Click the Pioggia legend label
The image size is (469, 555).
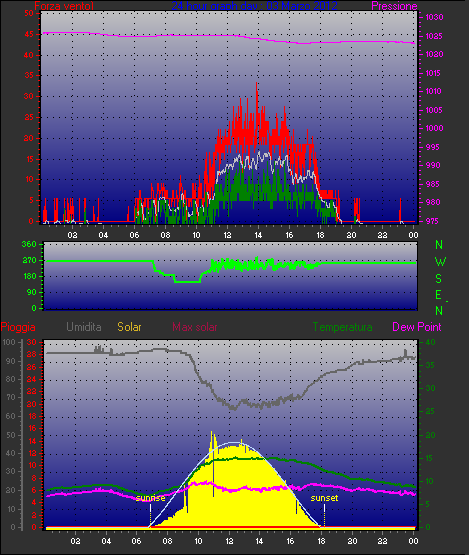tap(18, 327)
